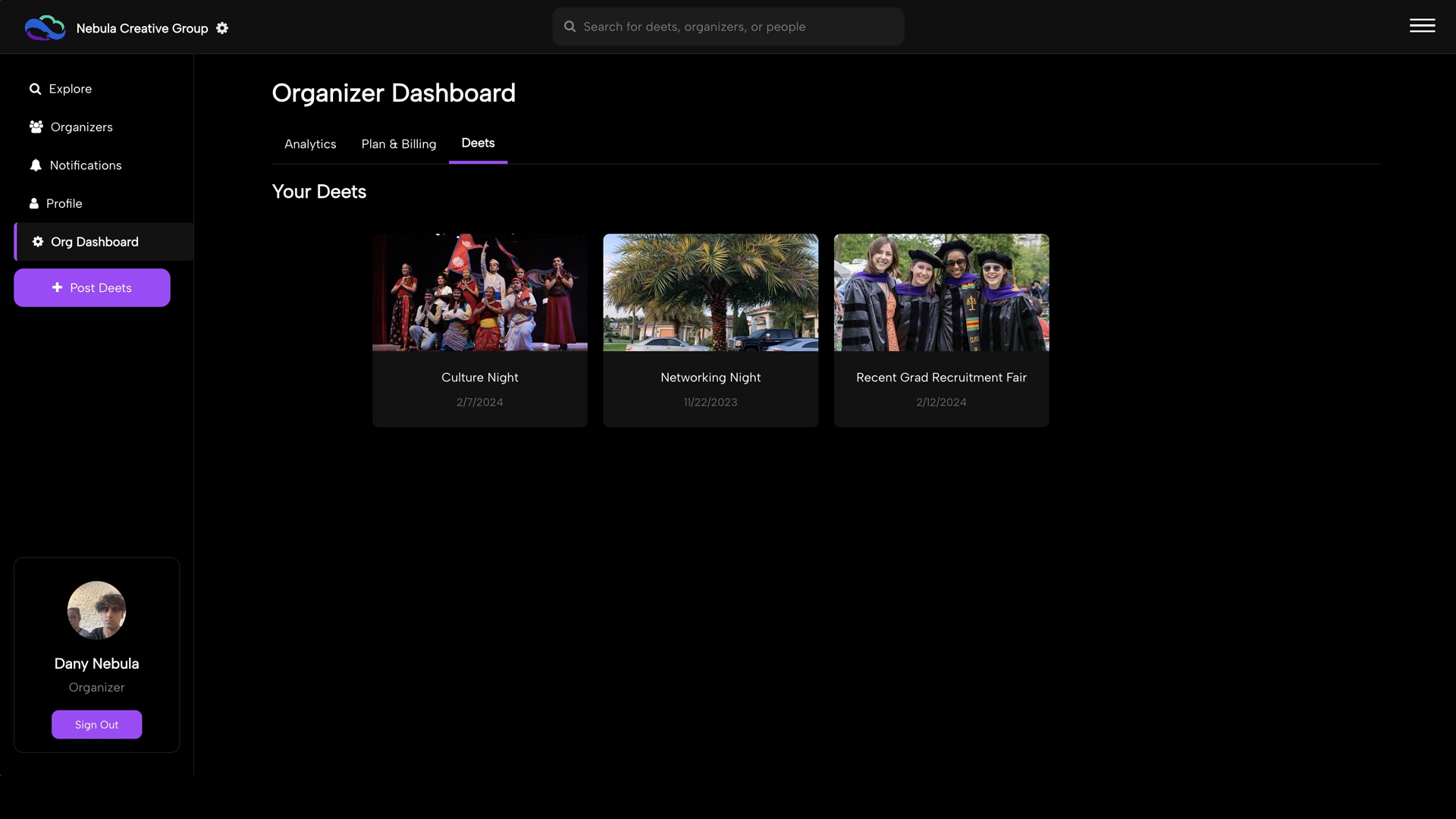This screenshot has width=1456, height=819.
Task: Click the Org Dashboard gear icon
Action: (38, 242)
